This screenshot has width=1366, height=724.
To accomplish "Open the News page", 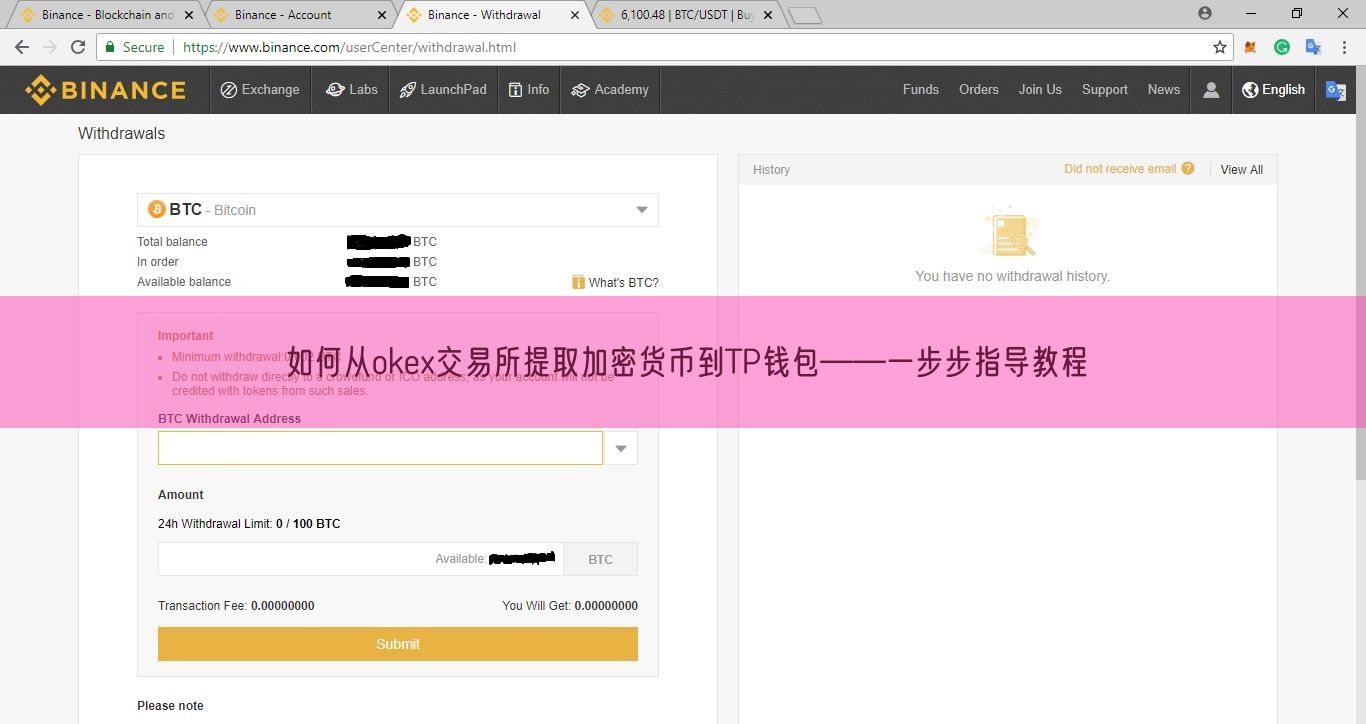I will [1164, 89].
